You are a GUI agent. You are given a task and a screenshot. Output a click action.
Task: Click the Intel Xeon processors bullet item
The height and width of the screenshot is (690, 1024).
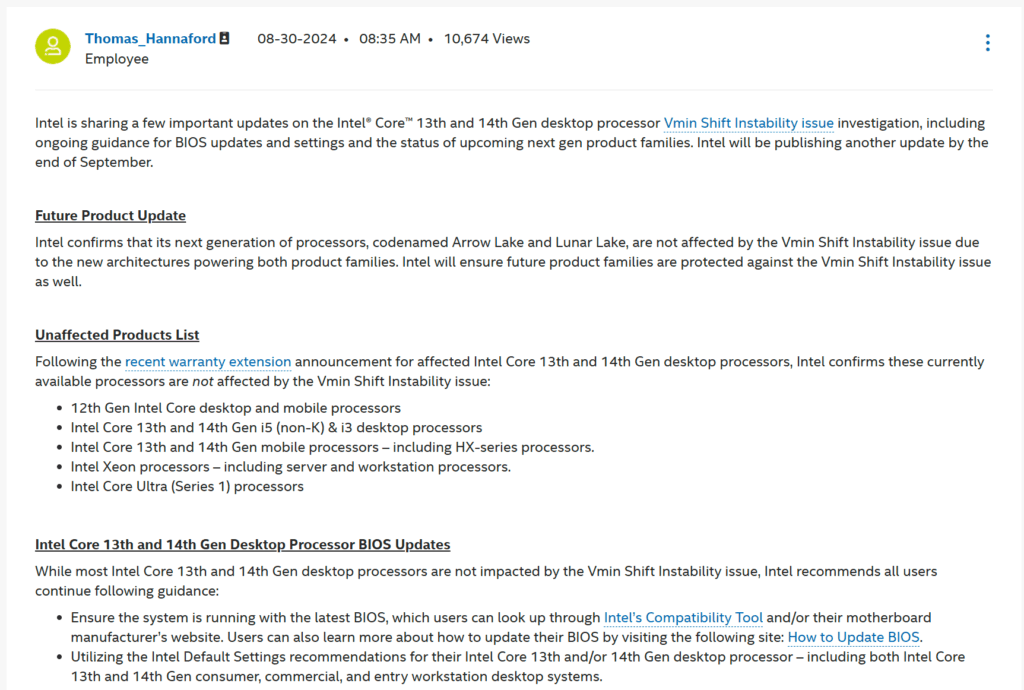291,467
